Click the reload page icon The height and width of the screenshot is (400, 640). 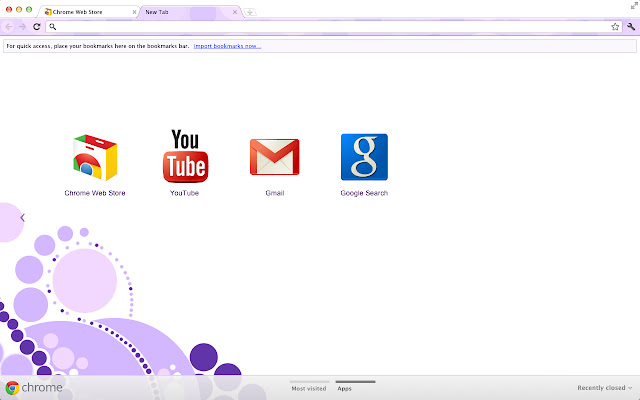click(37, 27)
